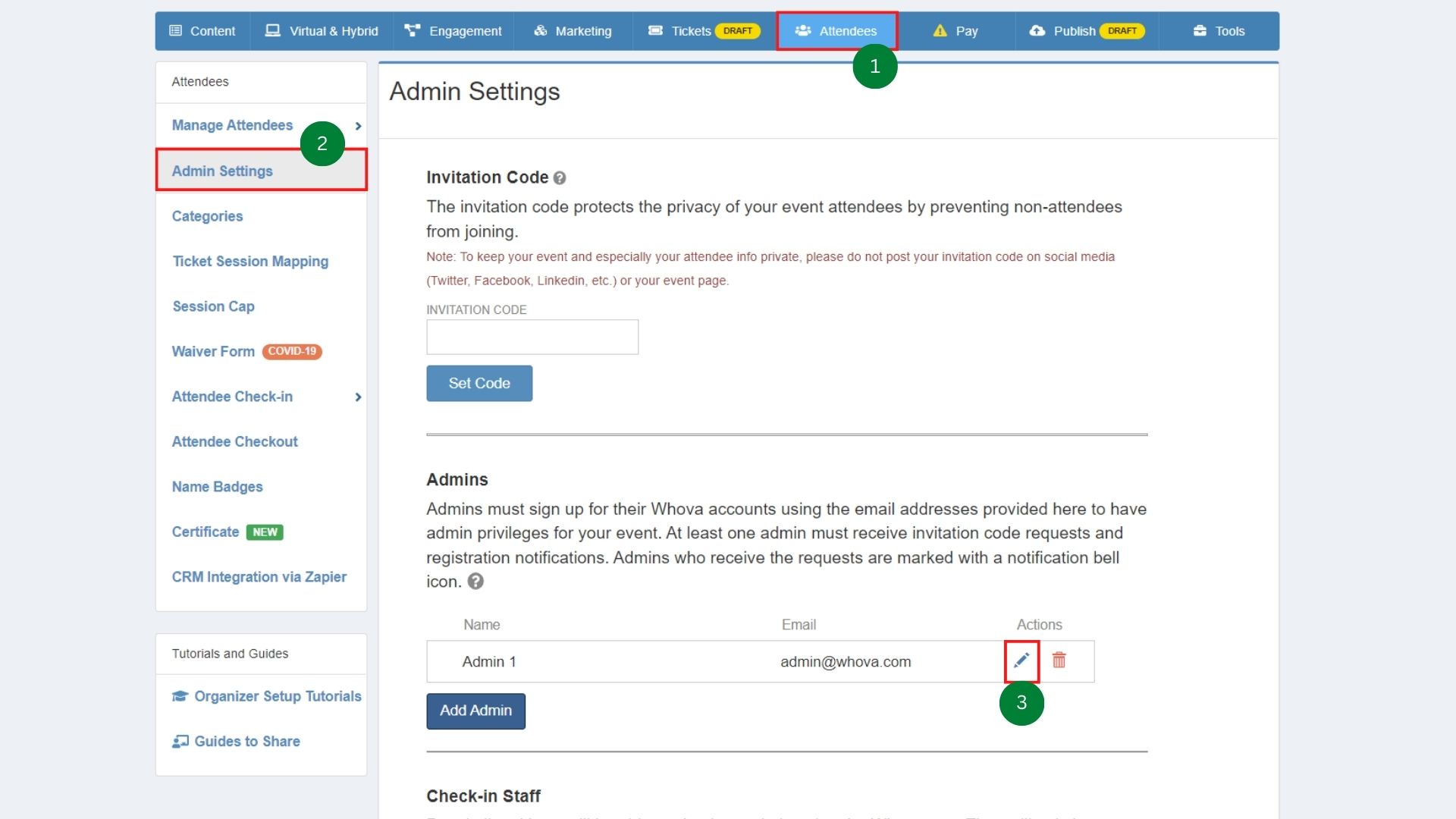The width and height of the screenshot is (1456, 819).
Task: Click the graduation cap beside Organizer Setup Tutorials
Action: 179,696
